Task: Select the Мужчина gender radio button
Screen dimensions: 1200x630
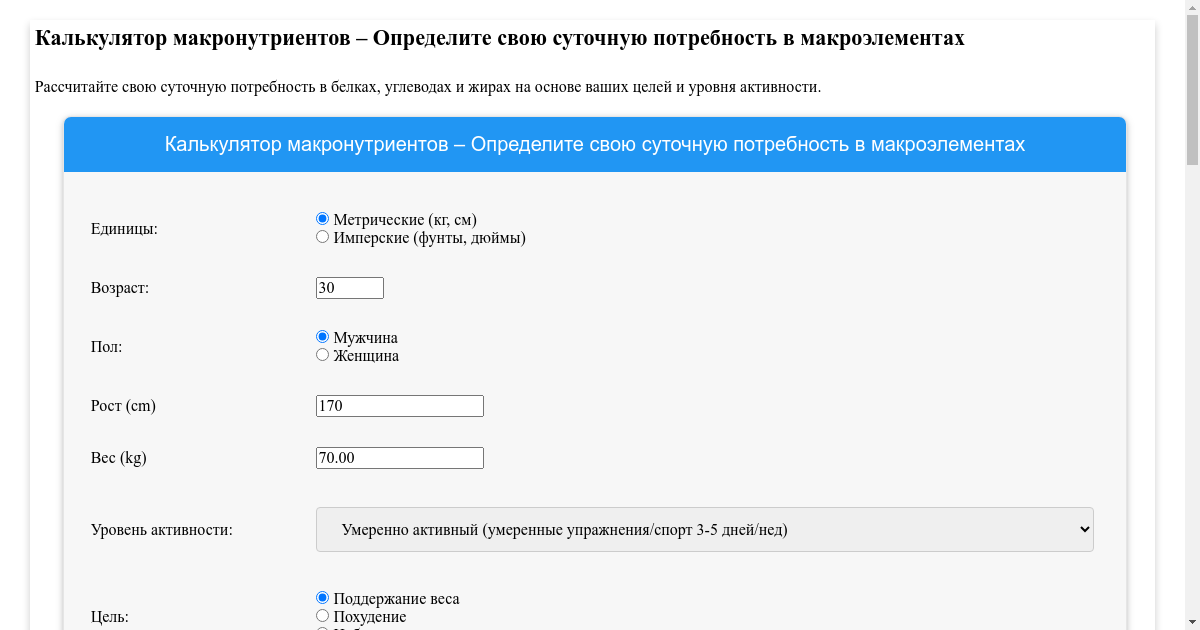Action: pyautogui.click(x=322, y=337)
